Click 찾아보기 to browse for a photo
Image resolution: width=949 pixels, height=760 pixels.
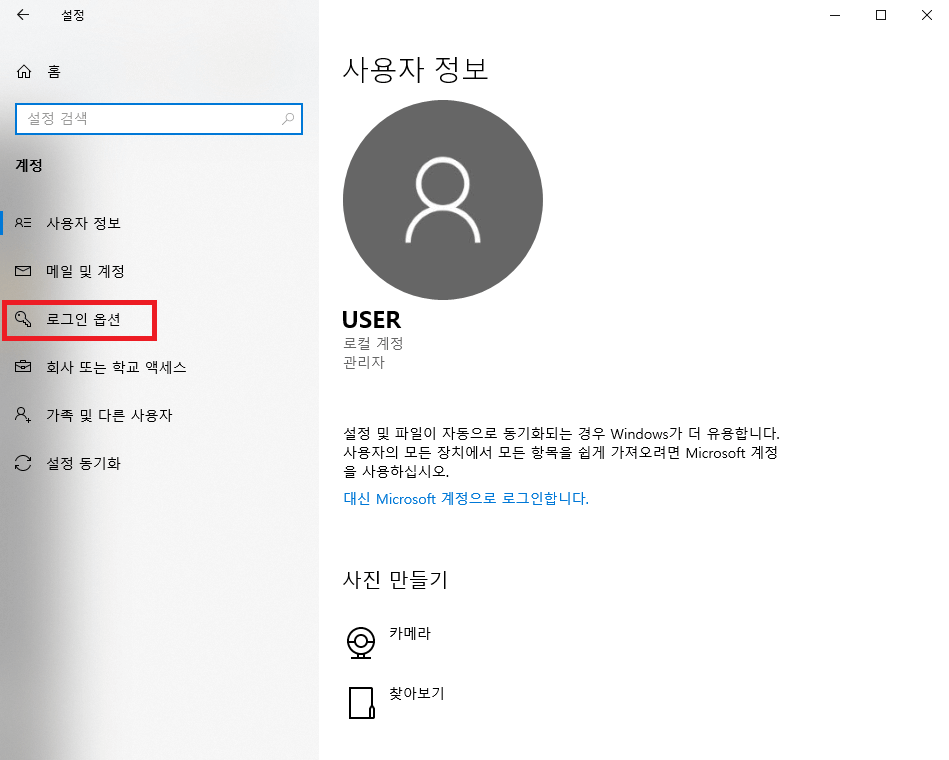click(418, 692)
